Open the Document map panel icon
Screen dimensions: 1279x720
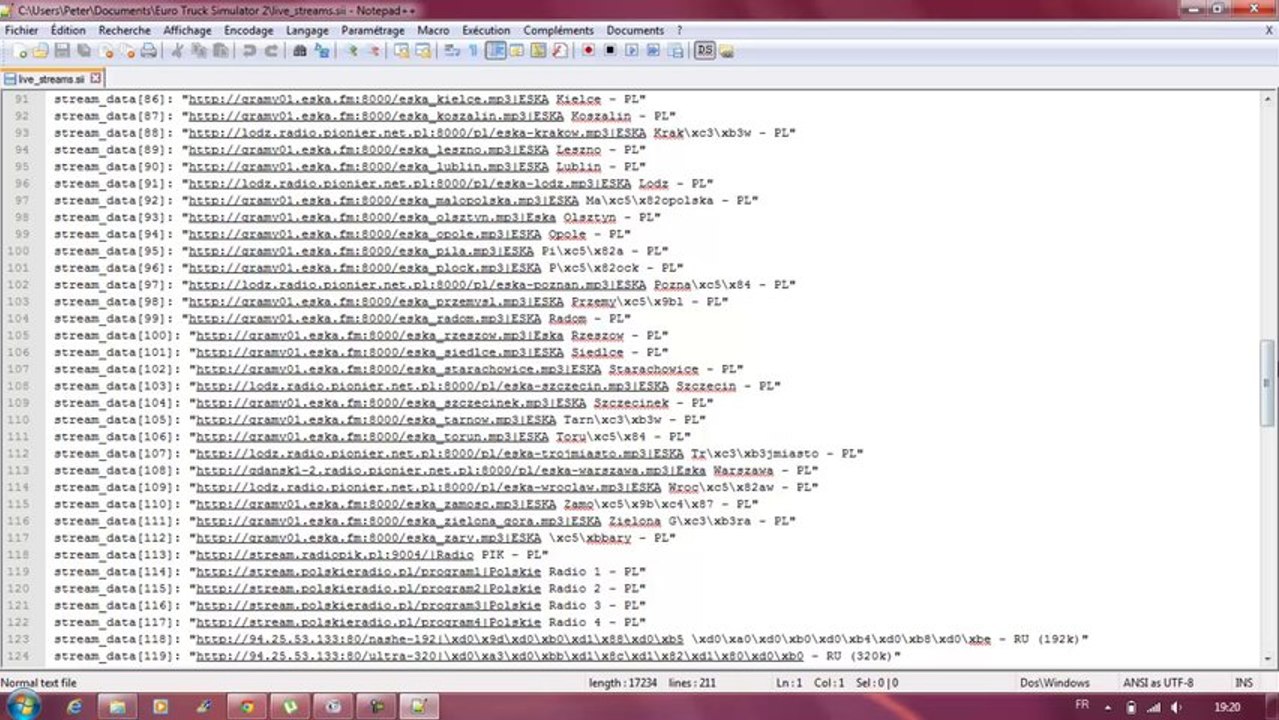(x=538, y=50)
